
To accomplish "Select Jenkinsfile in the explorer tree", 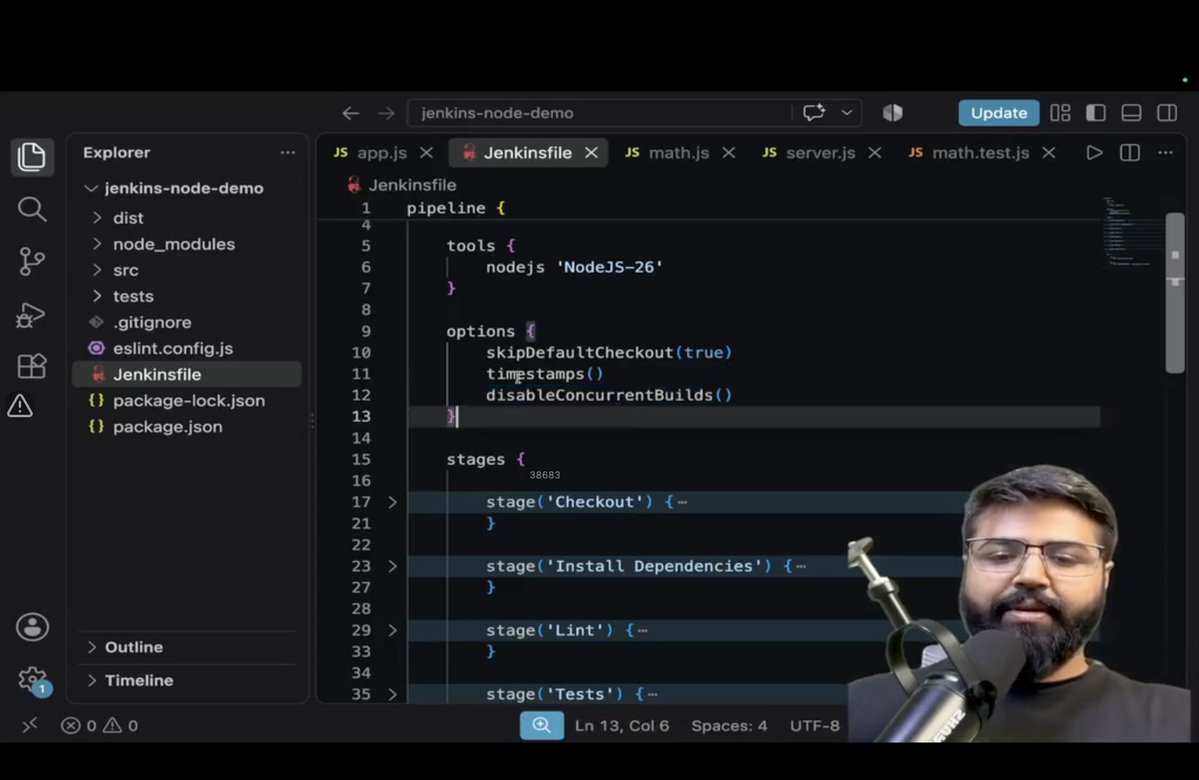I will pos(187,375).
